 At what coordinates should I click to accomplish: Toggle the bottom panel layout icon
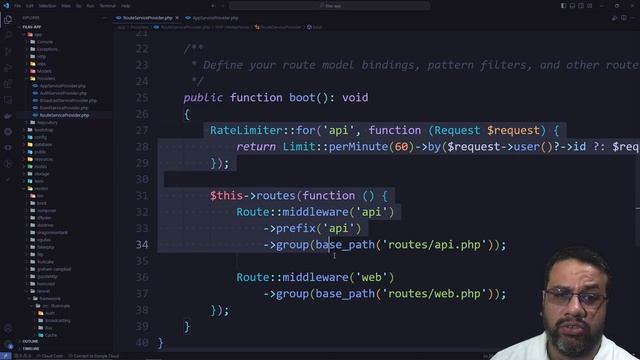(572, 6)
